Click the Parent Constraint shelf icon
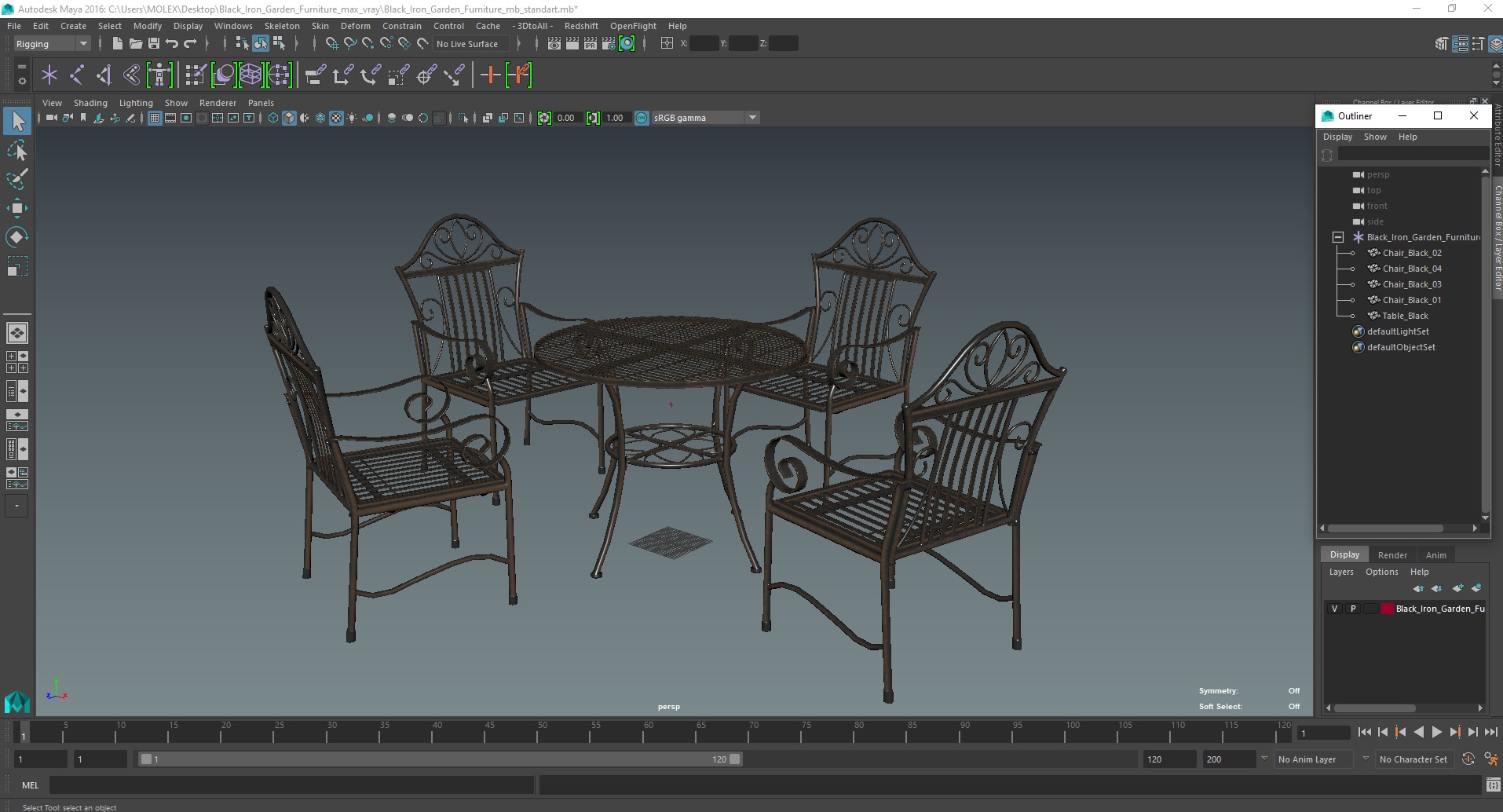Viewport: 1503px width, 812px height. coord(316,75)
